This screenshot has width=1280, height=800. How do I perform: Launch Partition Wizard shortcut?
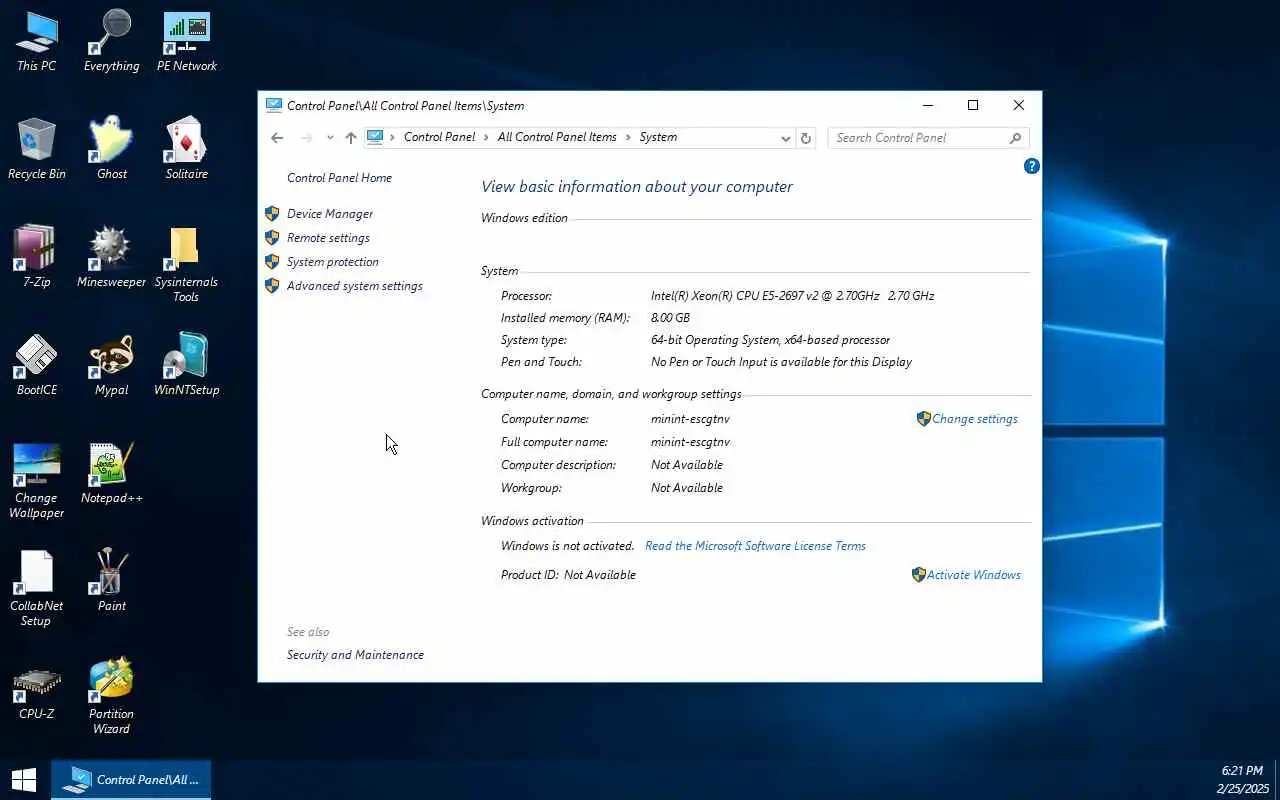click(111, 697)
